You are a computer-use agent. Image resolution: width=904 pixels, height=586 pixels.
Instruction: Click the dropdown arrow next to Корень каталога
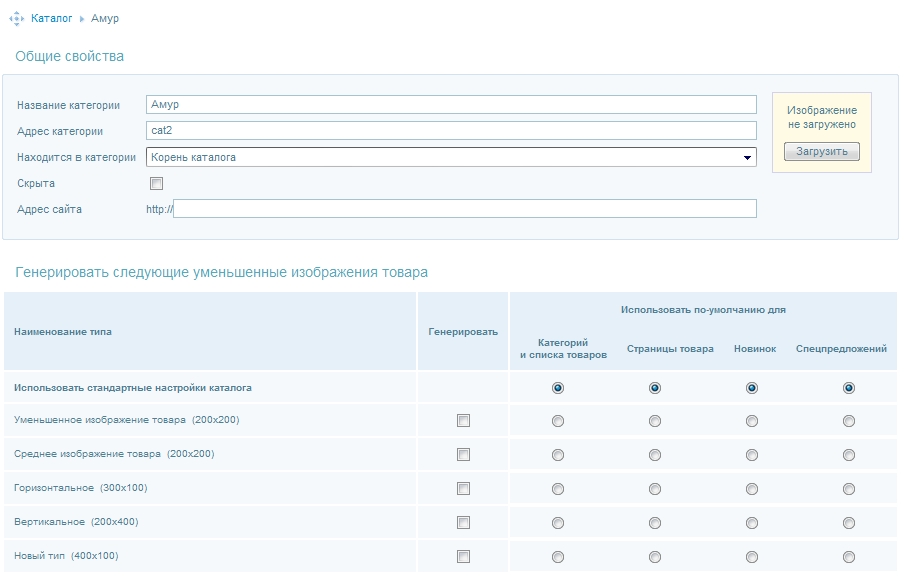pyautogui.click(x=746, y=158)
